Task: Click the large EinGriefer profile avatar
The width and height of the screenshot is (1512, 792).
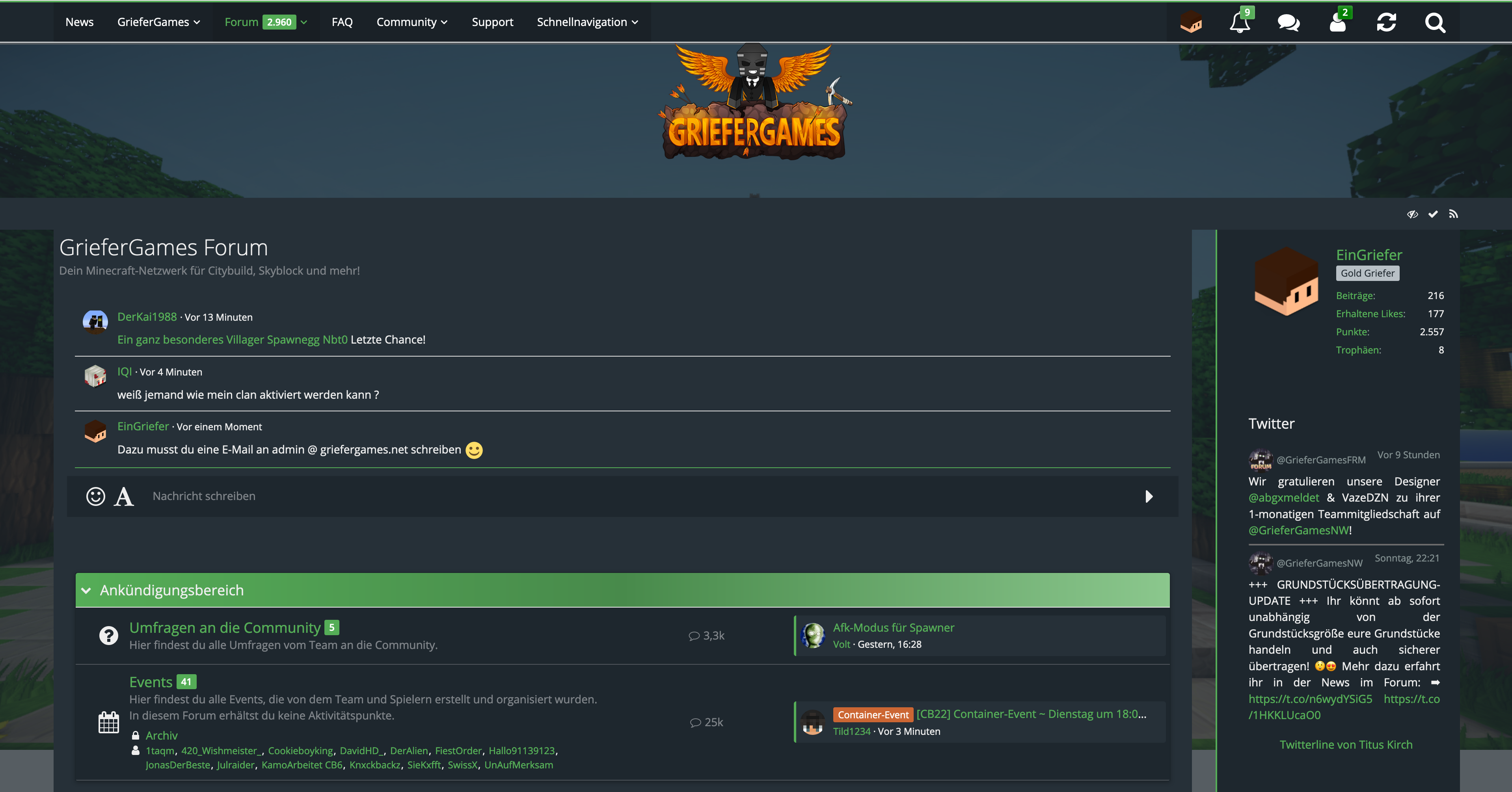Action: coord(1287,282)
